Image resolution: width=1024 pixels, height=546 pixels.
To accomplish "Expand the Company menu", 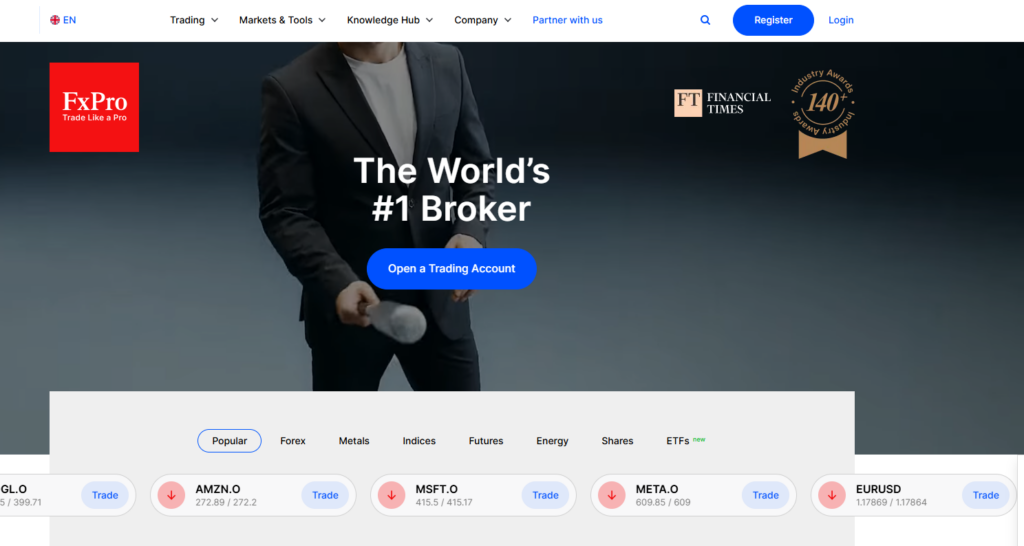I will [483, 20].
